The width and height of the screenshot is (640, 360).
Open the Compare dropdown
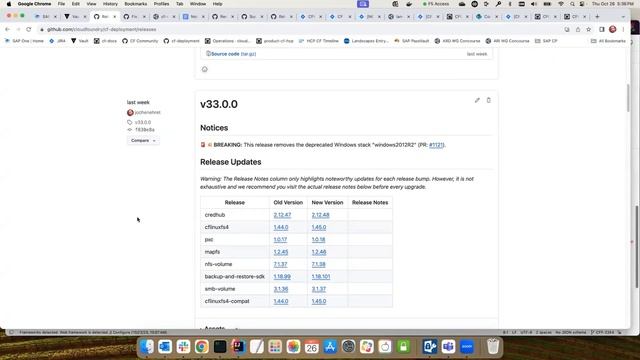tap(143, 140)
